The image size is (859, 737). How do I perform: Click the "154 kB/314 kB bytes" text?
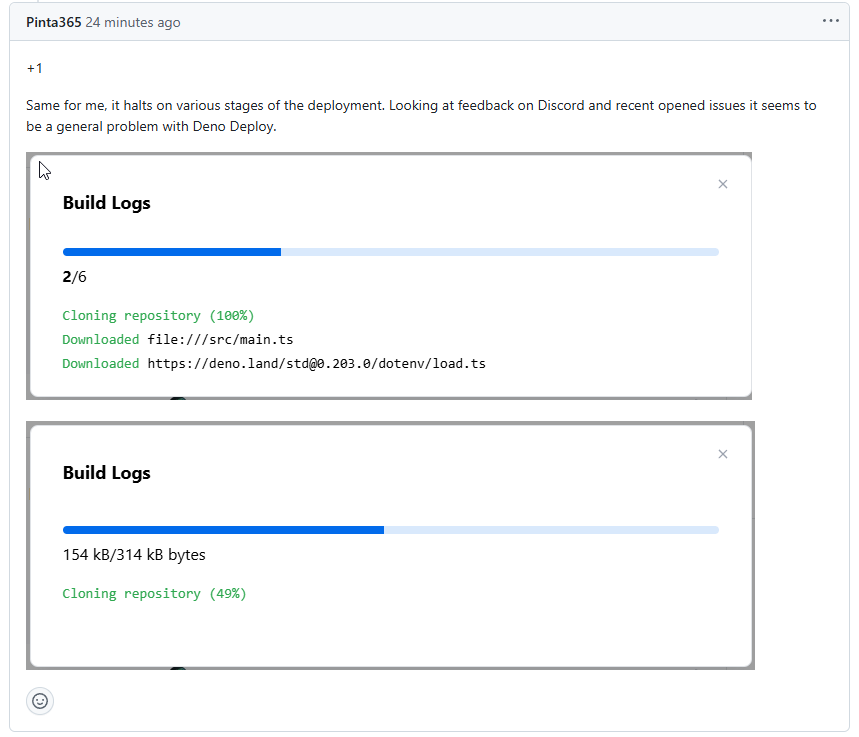coord(134,554)
